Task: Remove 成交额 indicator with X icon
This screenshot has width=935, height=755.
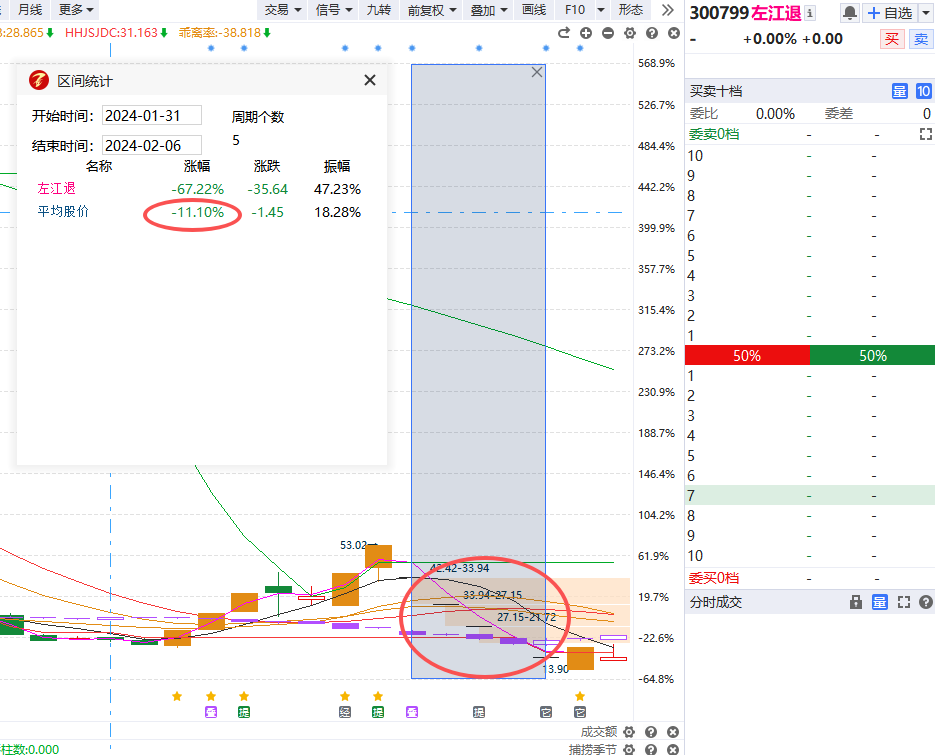Action: pyautogui.click(x=673, y=732)
